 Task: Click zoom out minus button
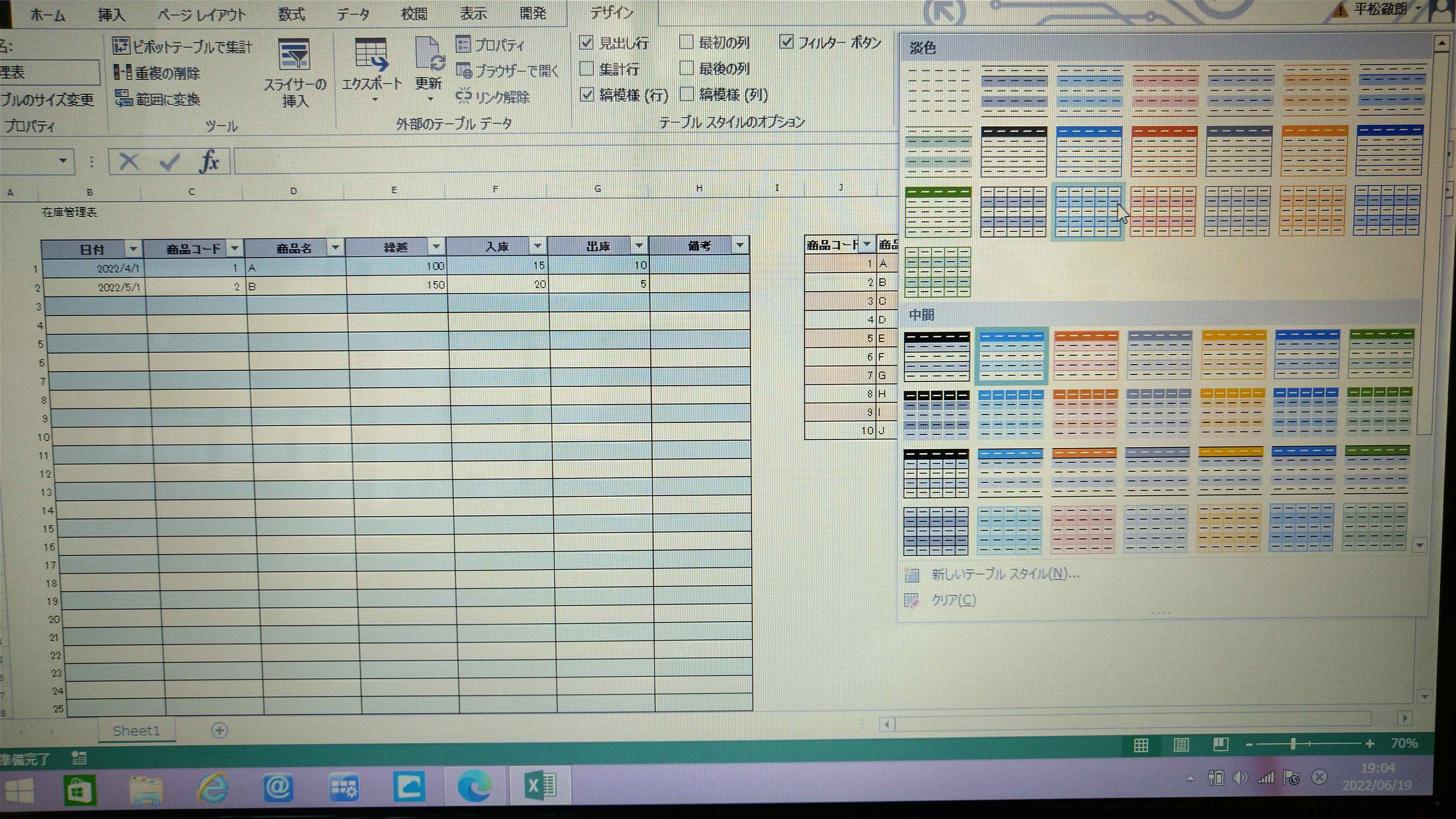(1249, 744)
